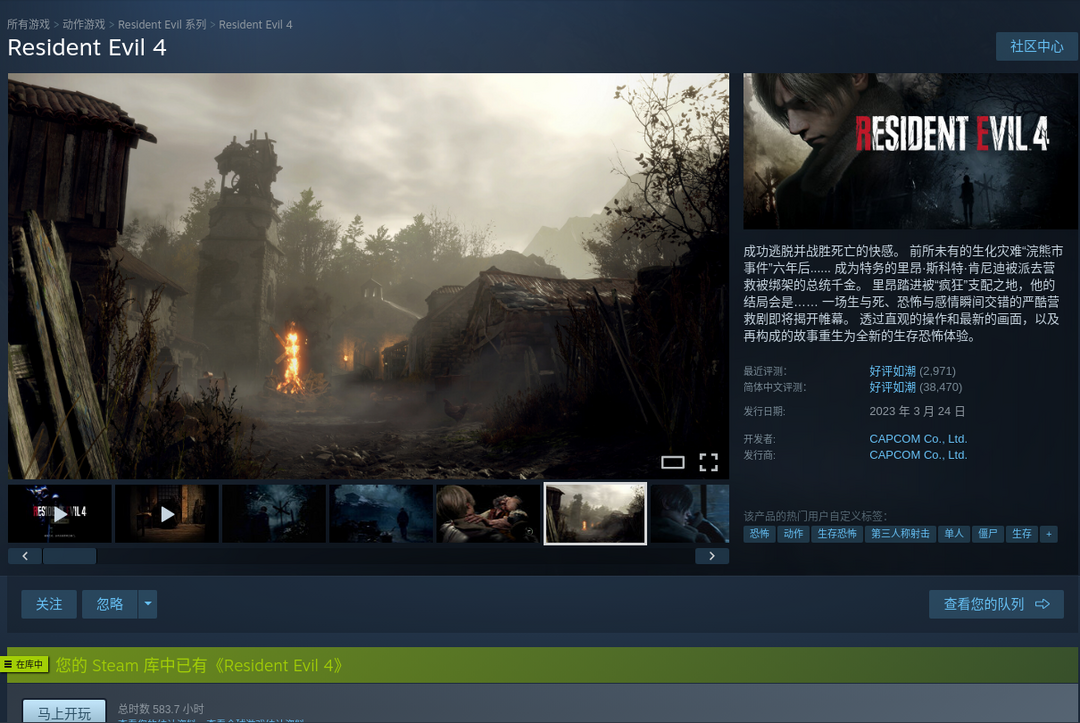Click the Resident Evil 4 page title
Image resolution: width=1080 pixels, height=723 pixels.
click(x=87, y=48)
